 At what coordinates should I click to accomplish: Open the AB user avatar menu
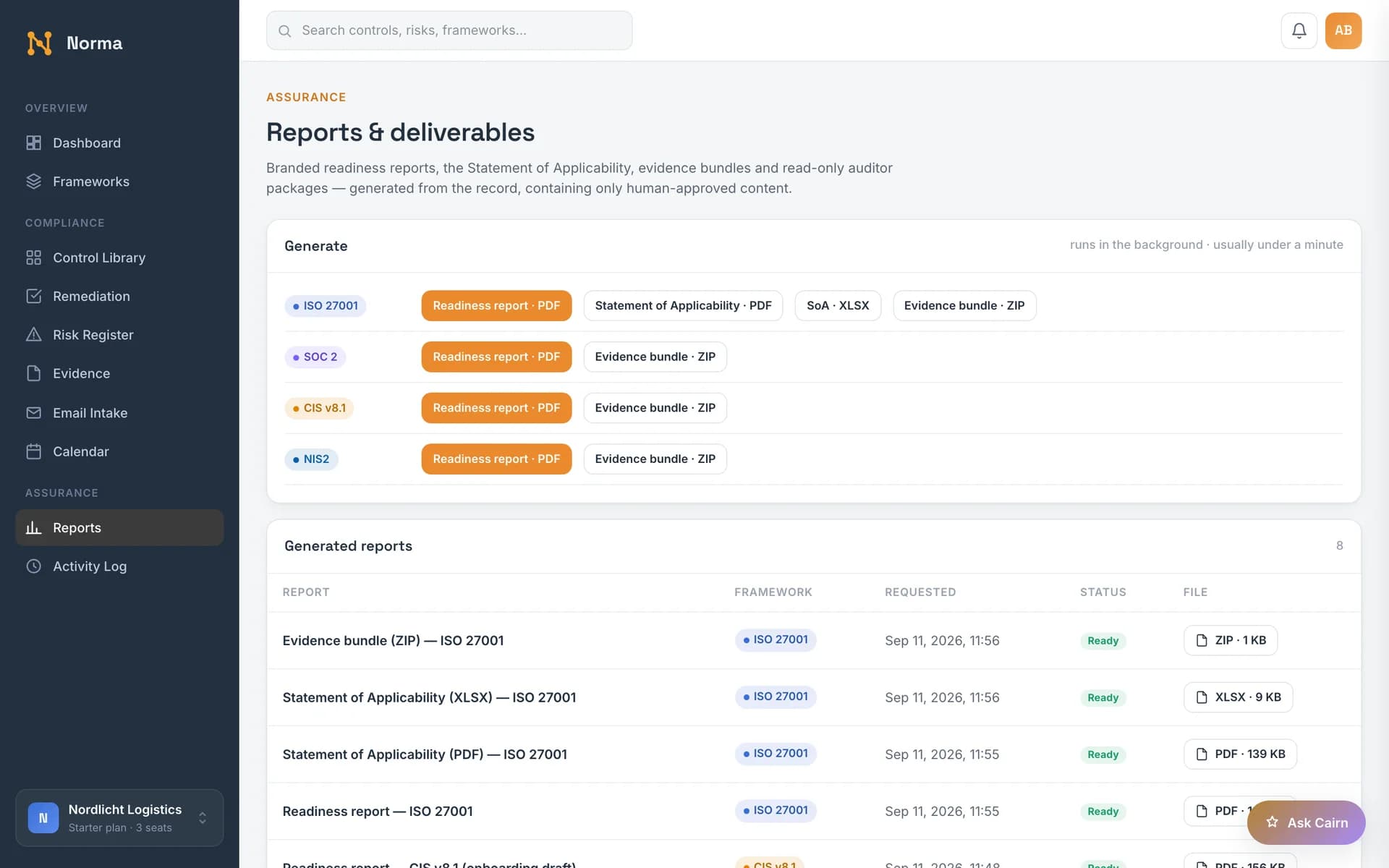1343,30
